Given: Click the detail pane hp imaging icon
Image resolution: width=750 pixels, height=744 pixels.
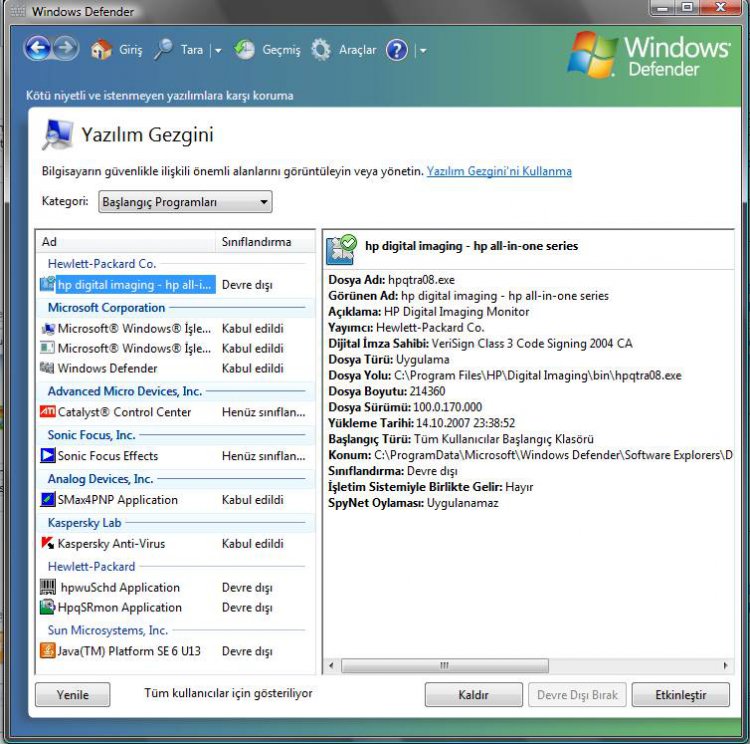Looking at the screenshot, I should pyautogui.click(x=341, y=249).
